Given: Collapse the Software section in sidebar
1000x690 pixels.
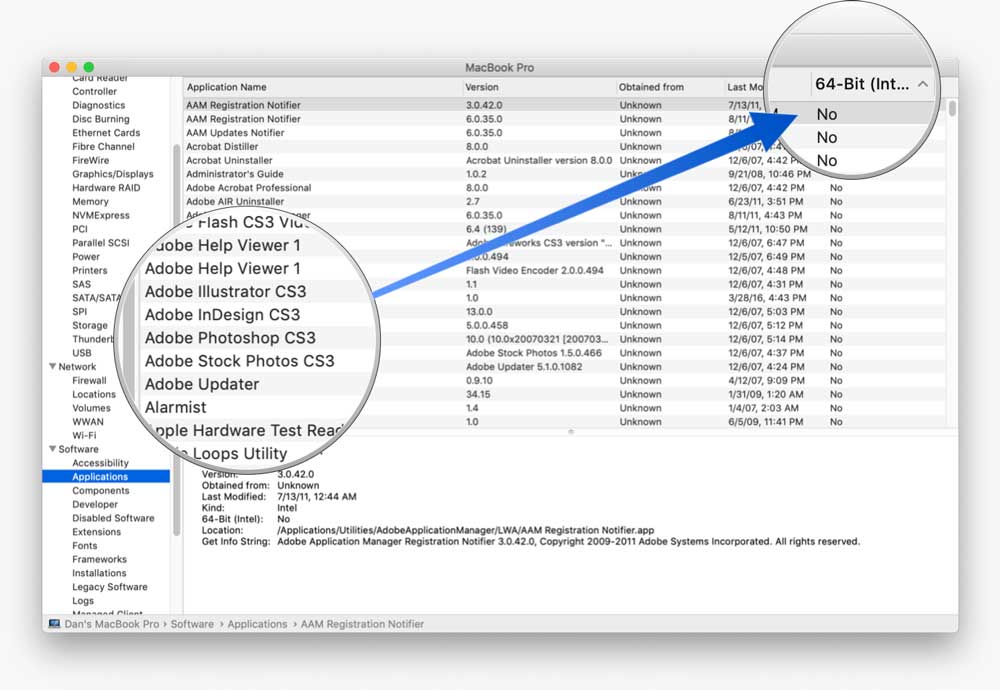Looking at the screenshot, I should 52,449.
